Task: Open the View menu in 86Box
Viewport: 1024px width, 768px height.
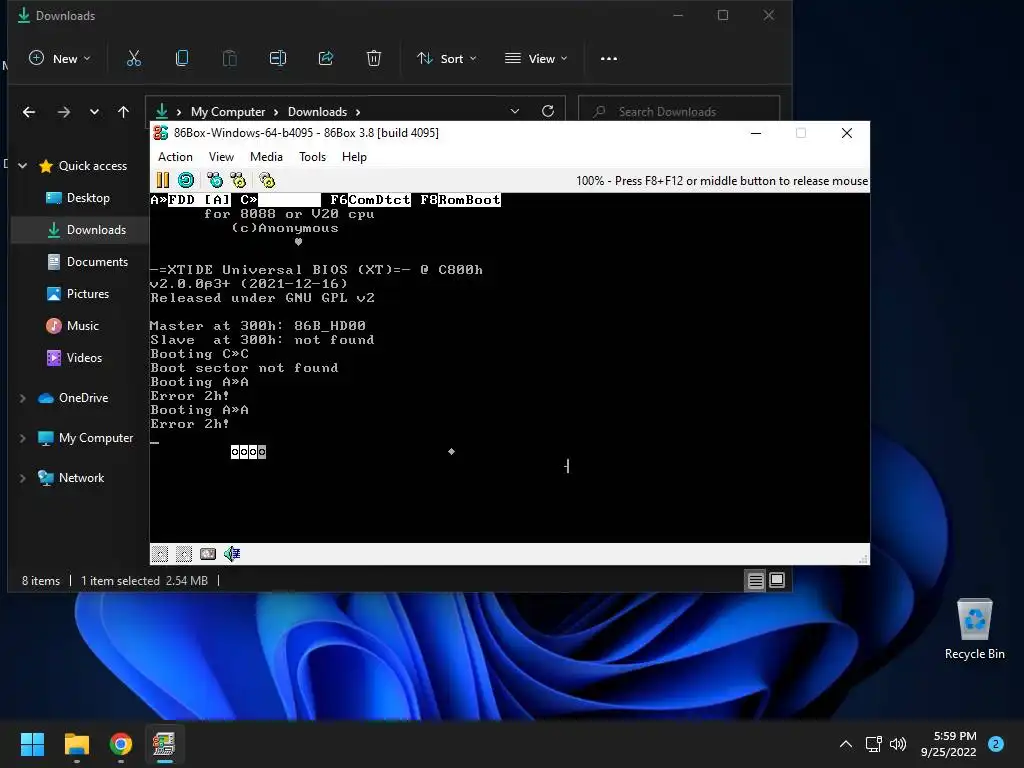Action: click(x=221, y=157)
